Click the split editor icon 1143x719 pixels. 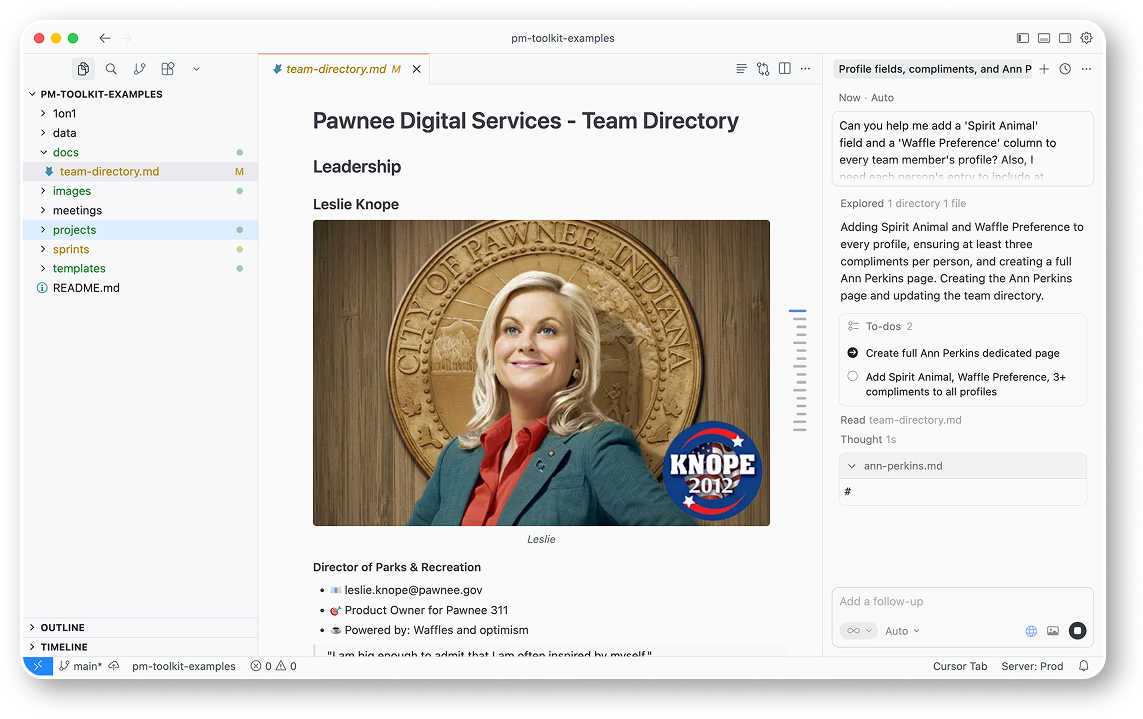pos(785,69)
